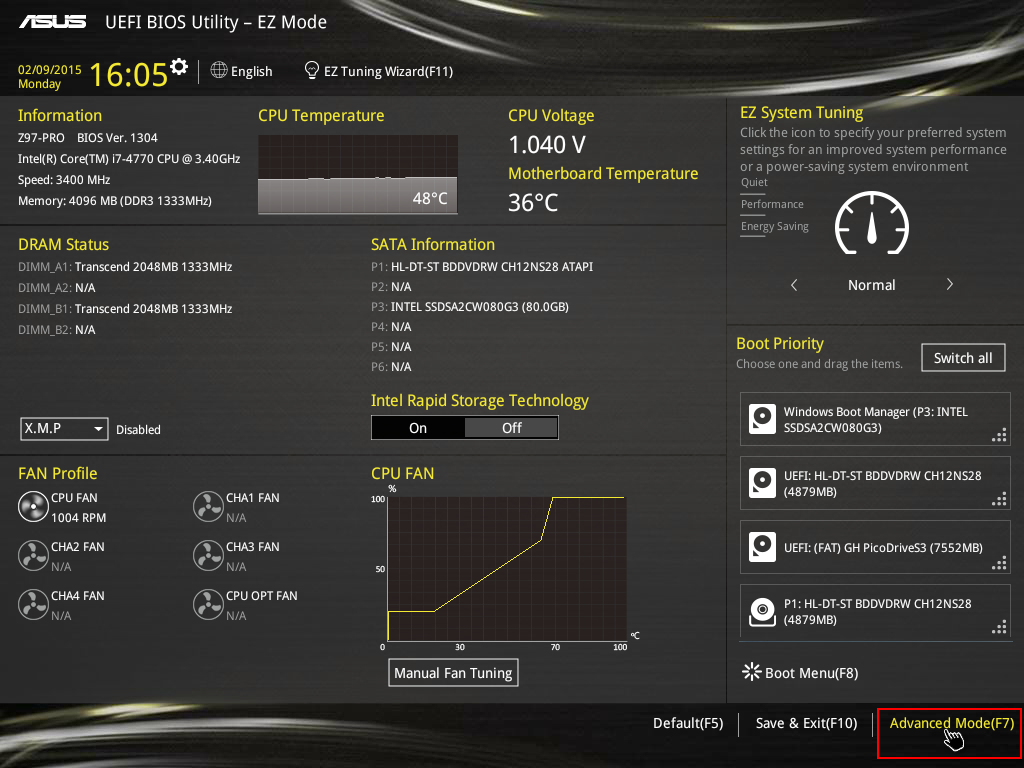Image resolution: width=1024 pixels, height=768 pixels.
Task: Click the ASUS logo
Action: (x=52, y=22)
